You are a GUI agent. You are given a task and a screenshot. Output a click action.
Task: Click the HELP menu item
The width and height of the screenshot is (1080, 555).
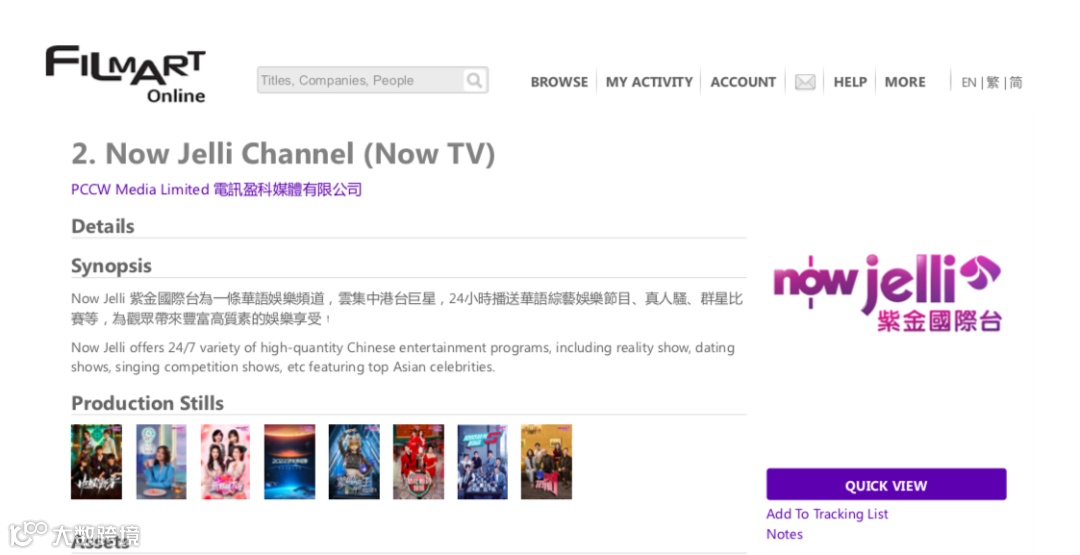(x=850, y=82)
